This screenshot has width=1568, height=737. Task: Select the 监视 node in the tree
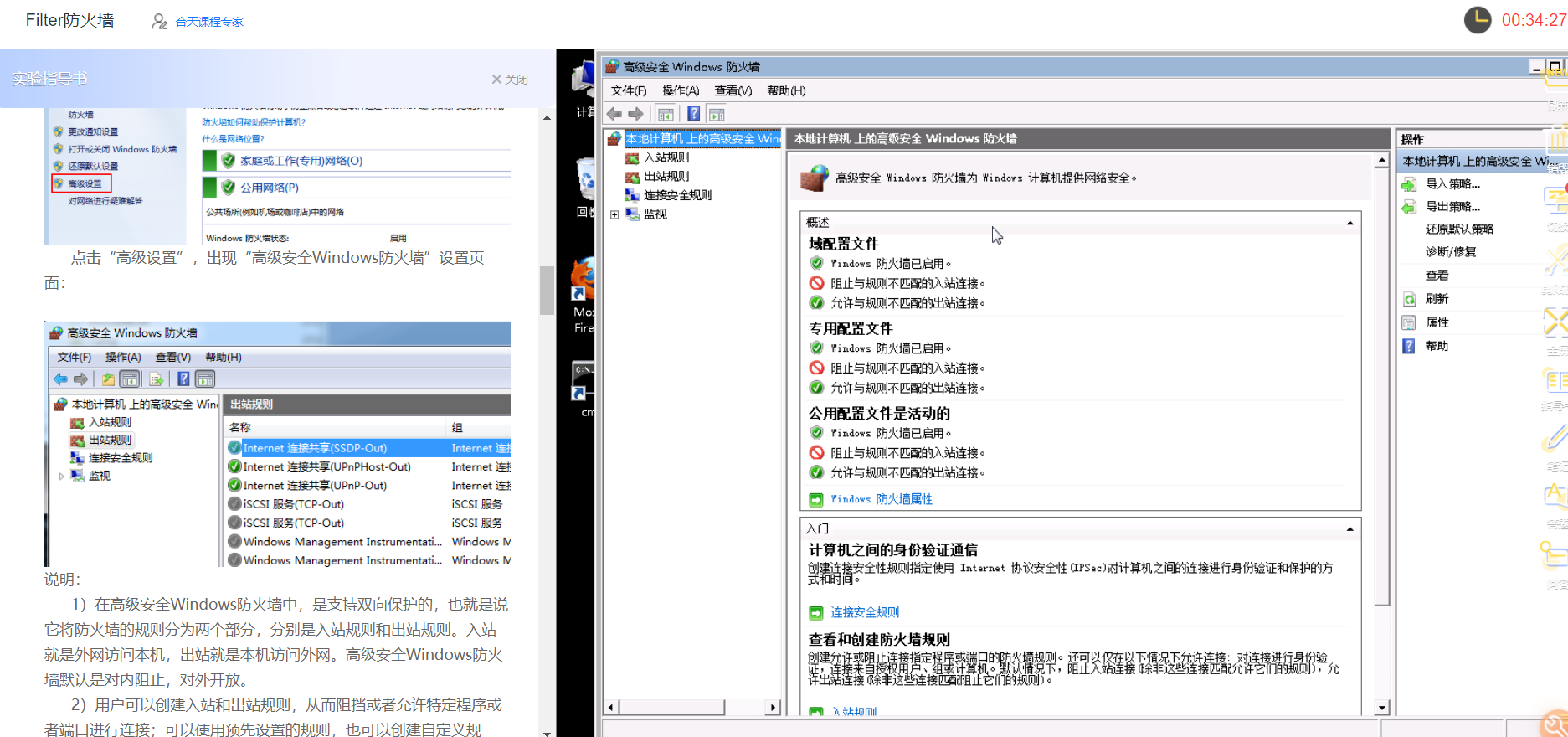click(655, 214)
